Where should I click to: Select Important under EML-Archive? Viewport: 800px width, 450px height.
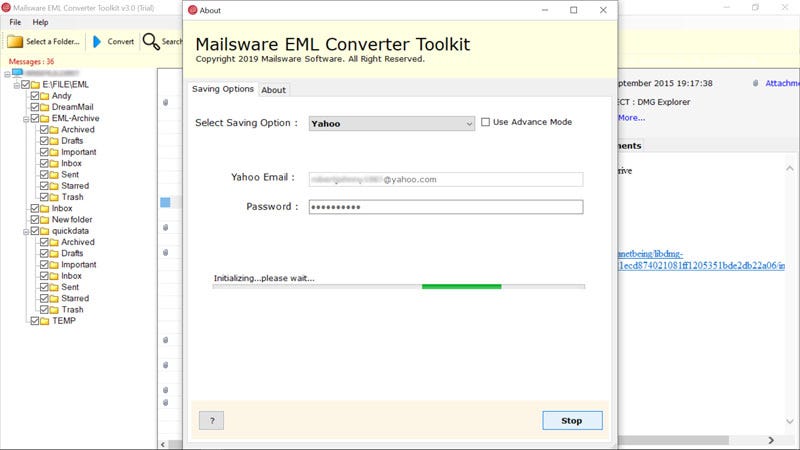click(x=79, y=152)
